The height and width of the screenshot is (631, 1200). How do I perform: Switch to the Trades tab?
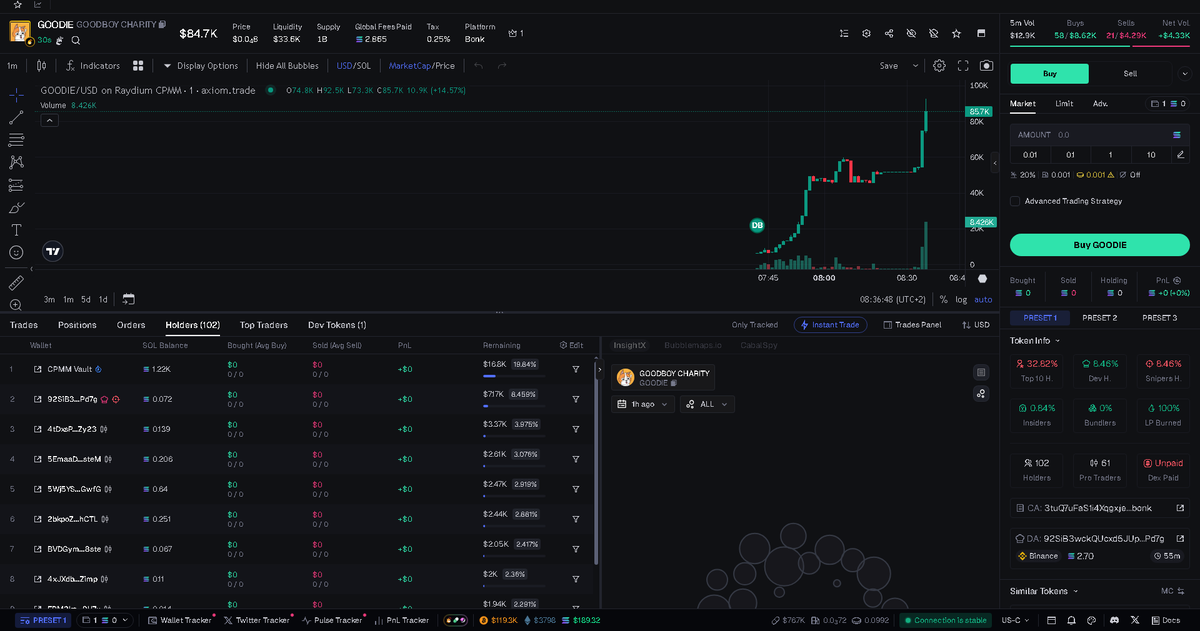24,325
